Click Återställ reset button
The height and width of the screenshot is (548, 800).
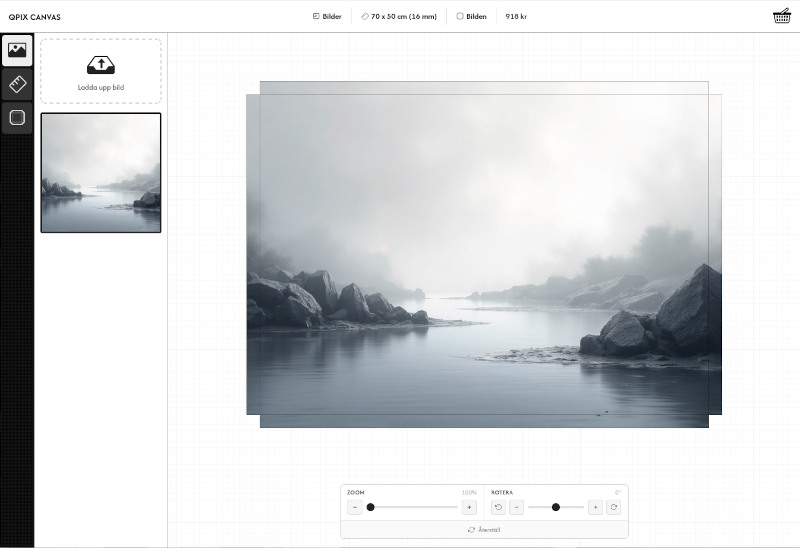click(484, 530)
